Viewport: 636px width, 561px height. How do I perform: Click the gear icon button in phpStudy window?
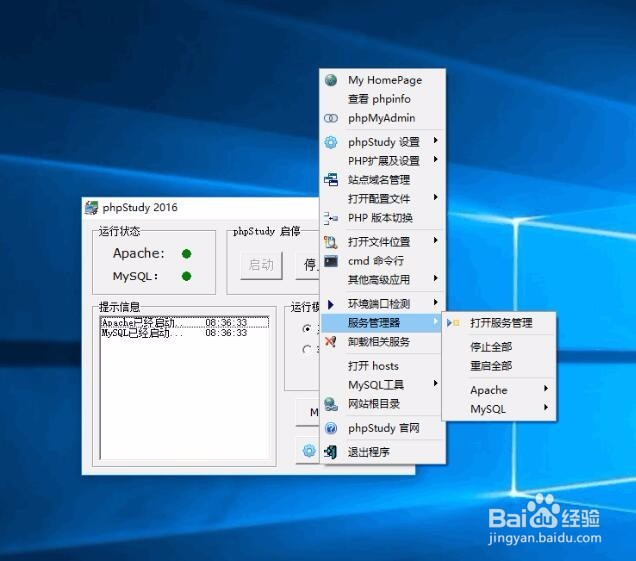[x=309, y=450]
